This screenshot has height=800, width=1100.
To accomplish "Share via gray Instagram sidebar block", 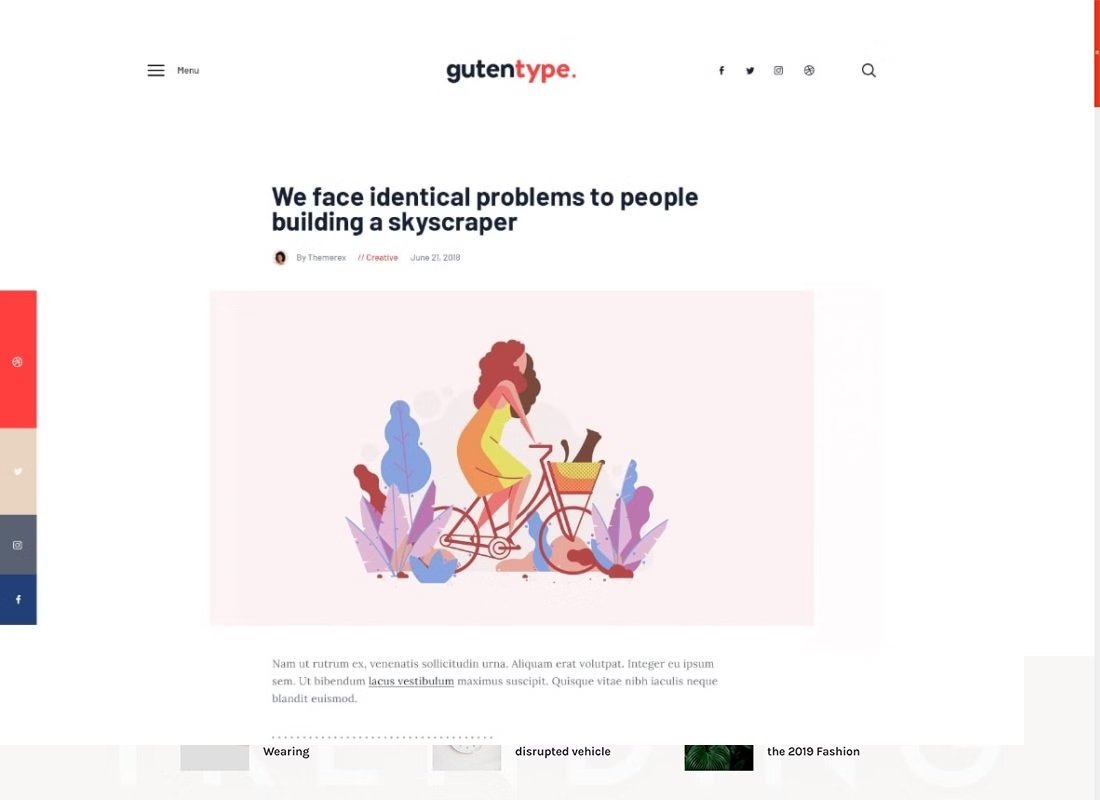I will tap(18, 545).
